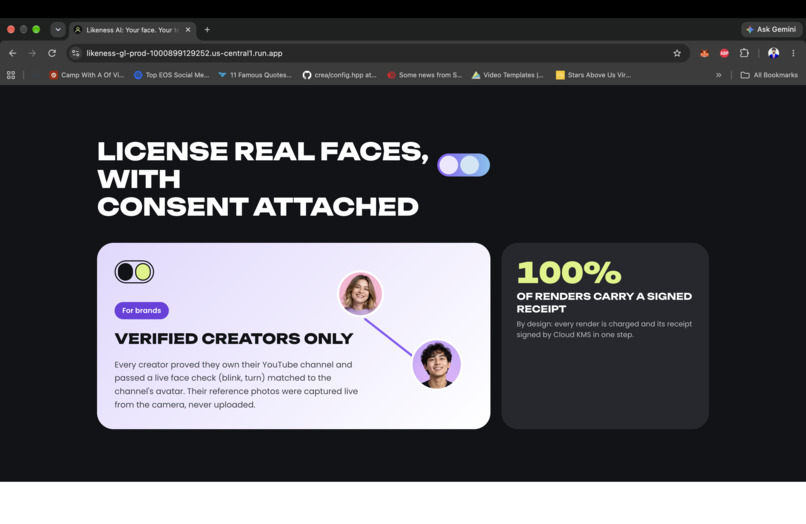This screenshot has height=524, width=806.
Task: Open Camp With A Of Vi... bookmark
Action: (x=86, y=75)
